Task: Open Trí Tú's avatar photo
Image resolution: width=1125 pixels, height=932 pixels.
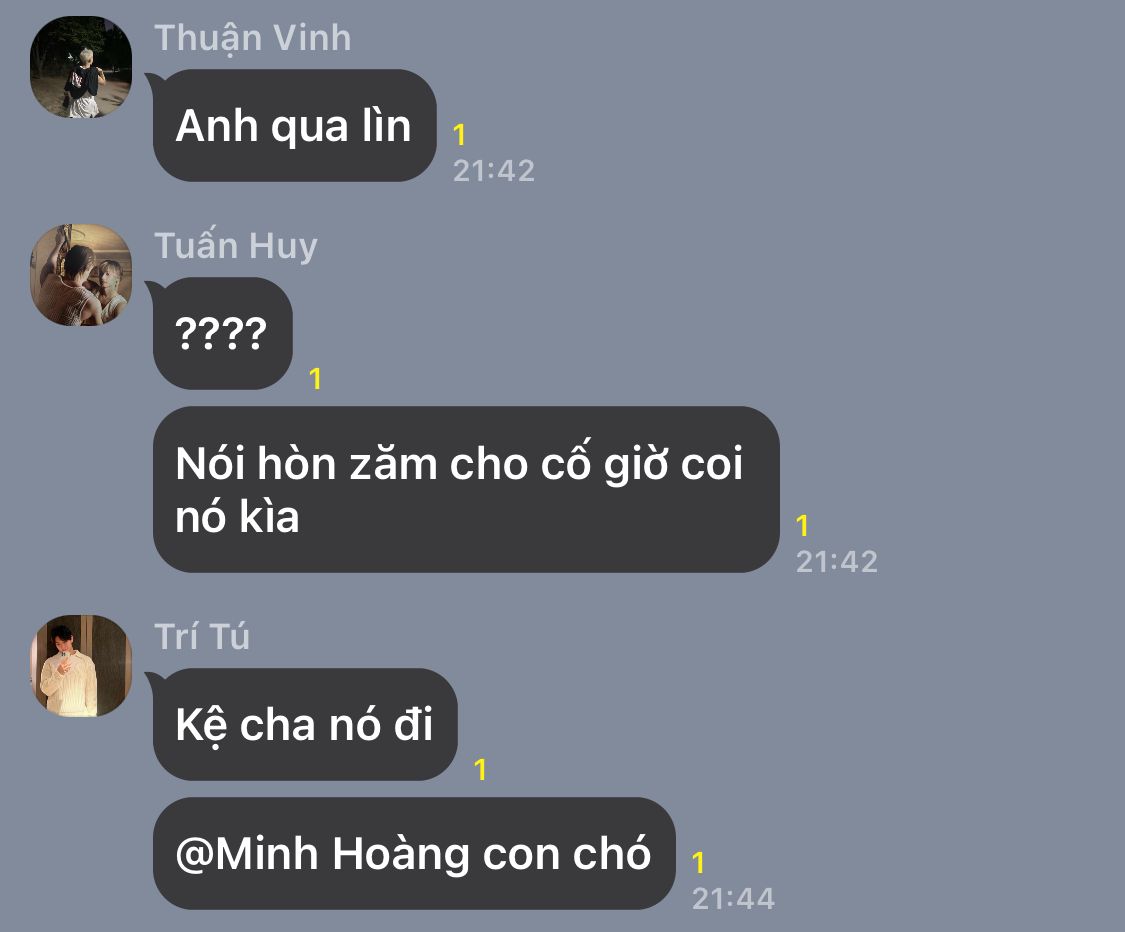Action: 81,665
